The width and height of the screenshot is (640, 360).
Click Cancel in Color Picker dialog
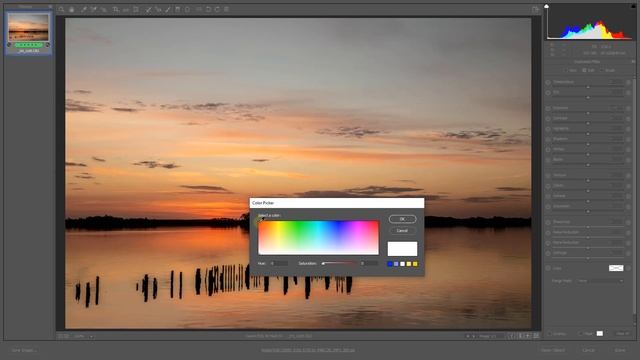click(x=402, y=231)
